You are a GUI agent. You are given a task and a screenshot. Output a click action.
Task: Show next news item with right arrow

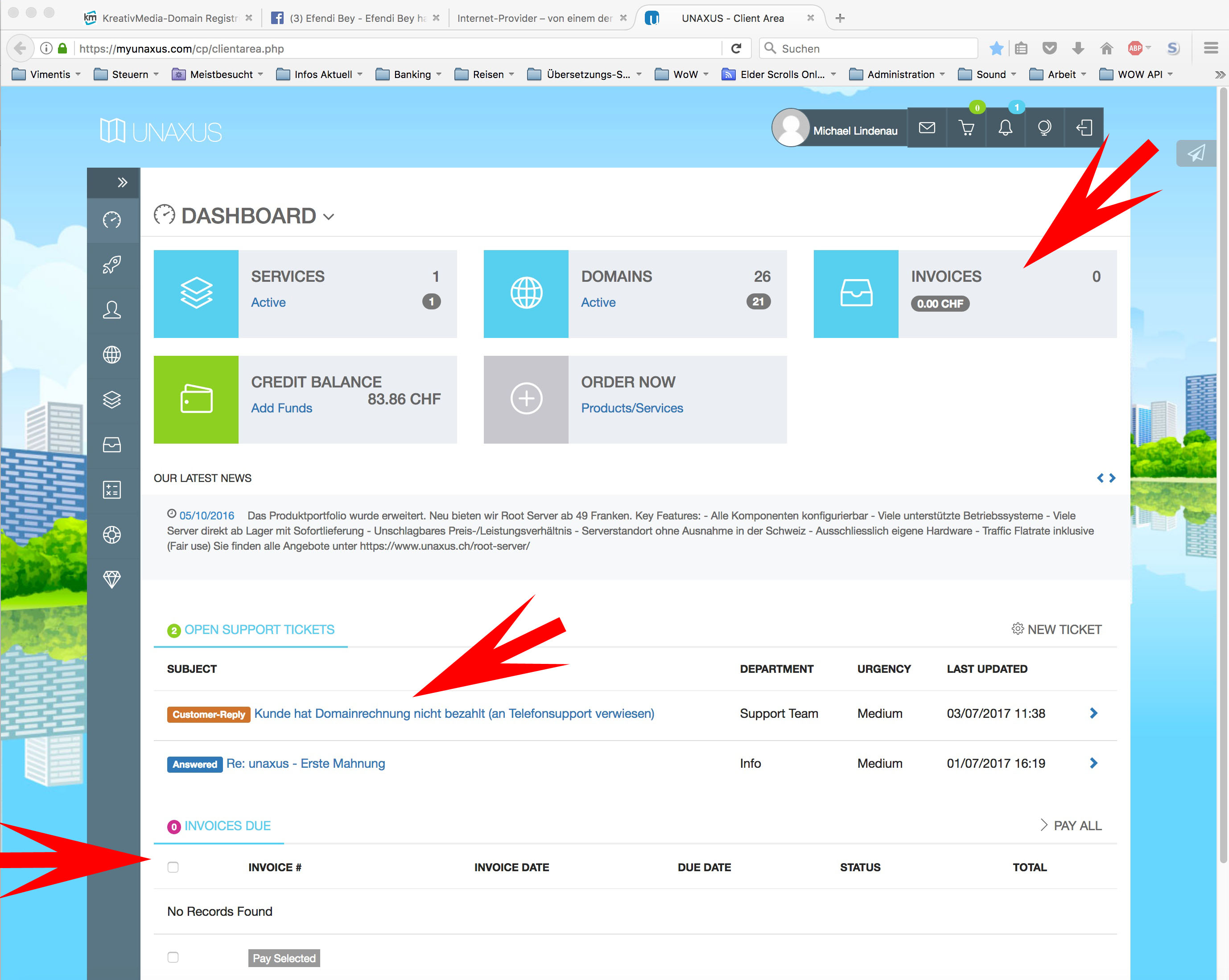coord(1112,478)
